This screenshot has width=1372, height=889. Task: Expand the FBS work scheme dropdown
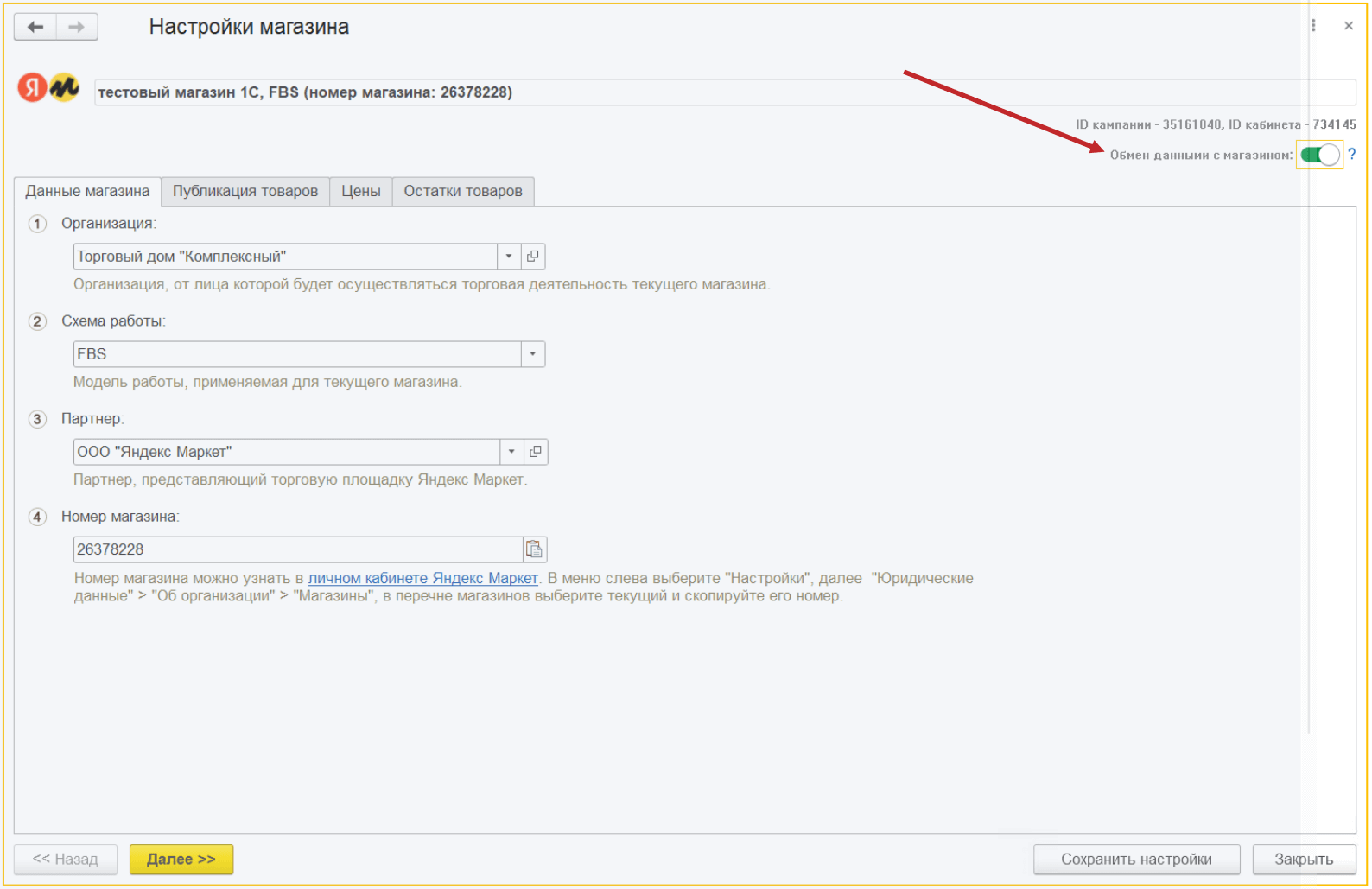pos(533,354)
